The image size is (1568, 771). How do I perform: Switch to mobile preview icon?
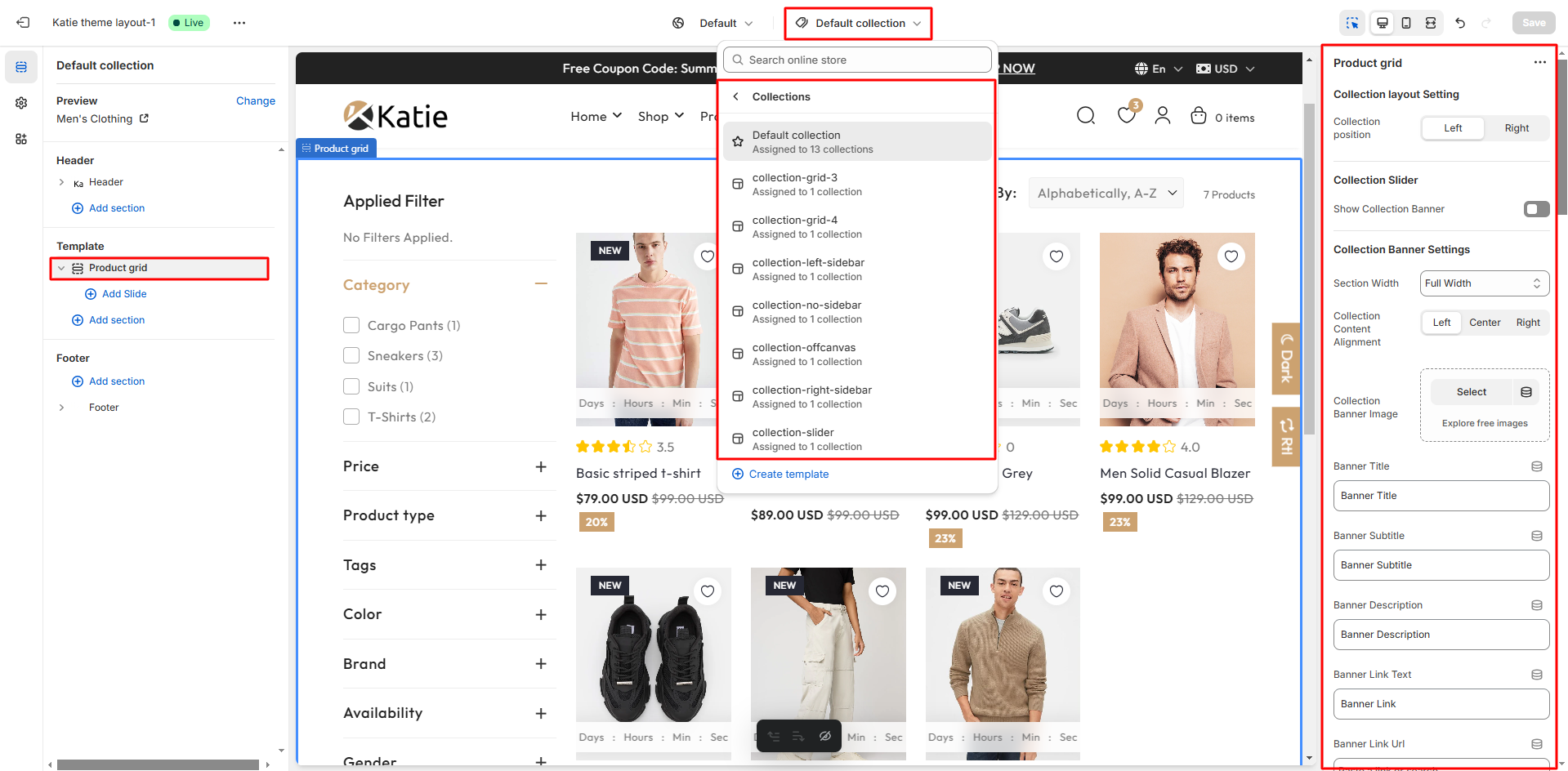pos(1406,23)
